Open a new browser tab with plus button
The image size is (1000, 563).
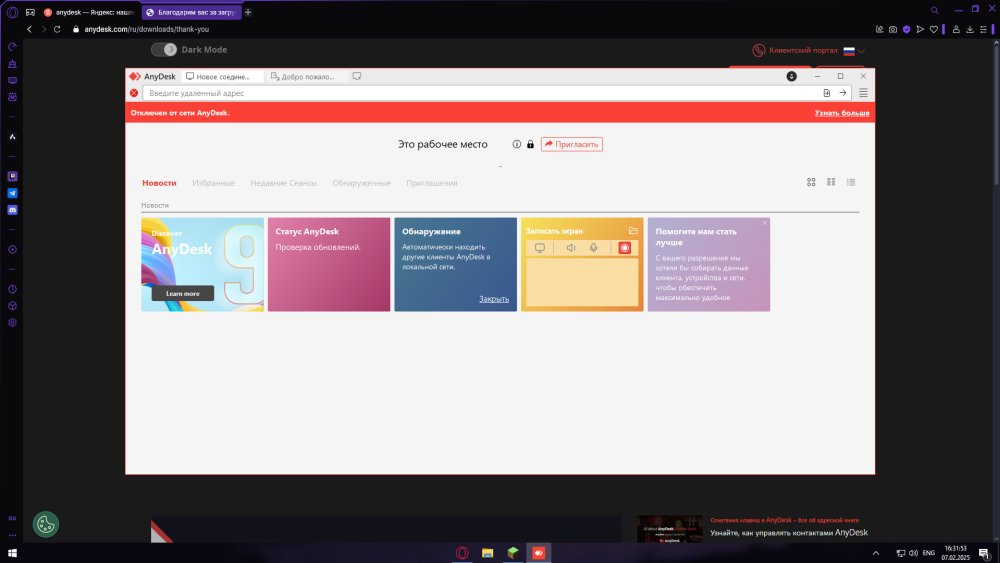tap(248, 12)
